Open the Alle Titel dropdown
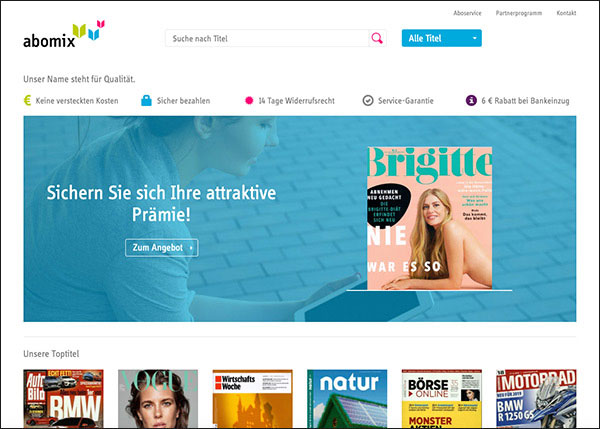This screenshot has height=429, width=600. point(442,38)
